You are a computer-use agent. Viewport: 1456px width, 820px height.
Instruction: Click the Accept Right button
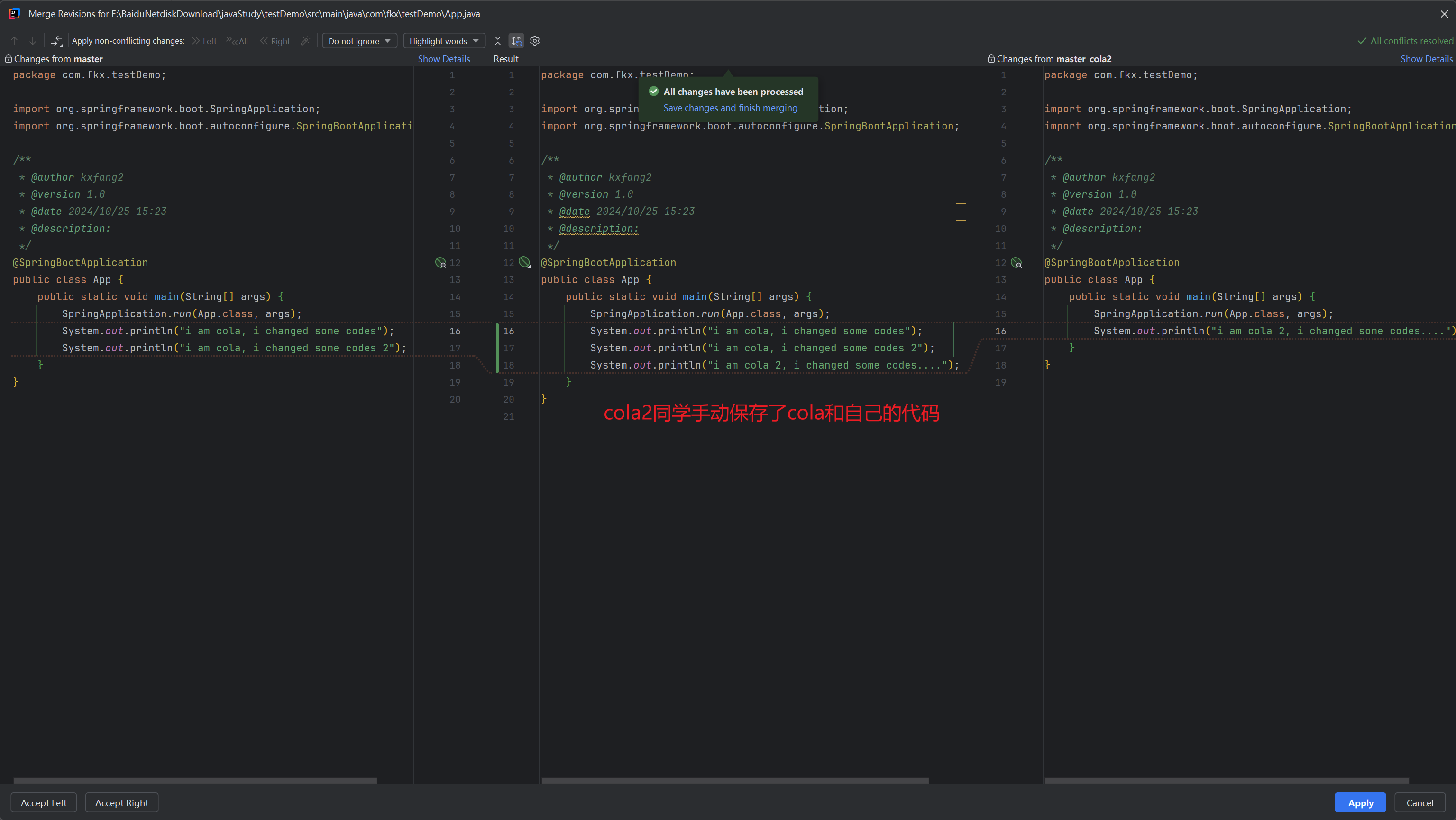[x=121, y=802]
